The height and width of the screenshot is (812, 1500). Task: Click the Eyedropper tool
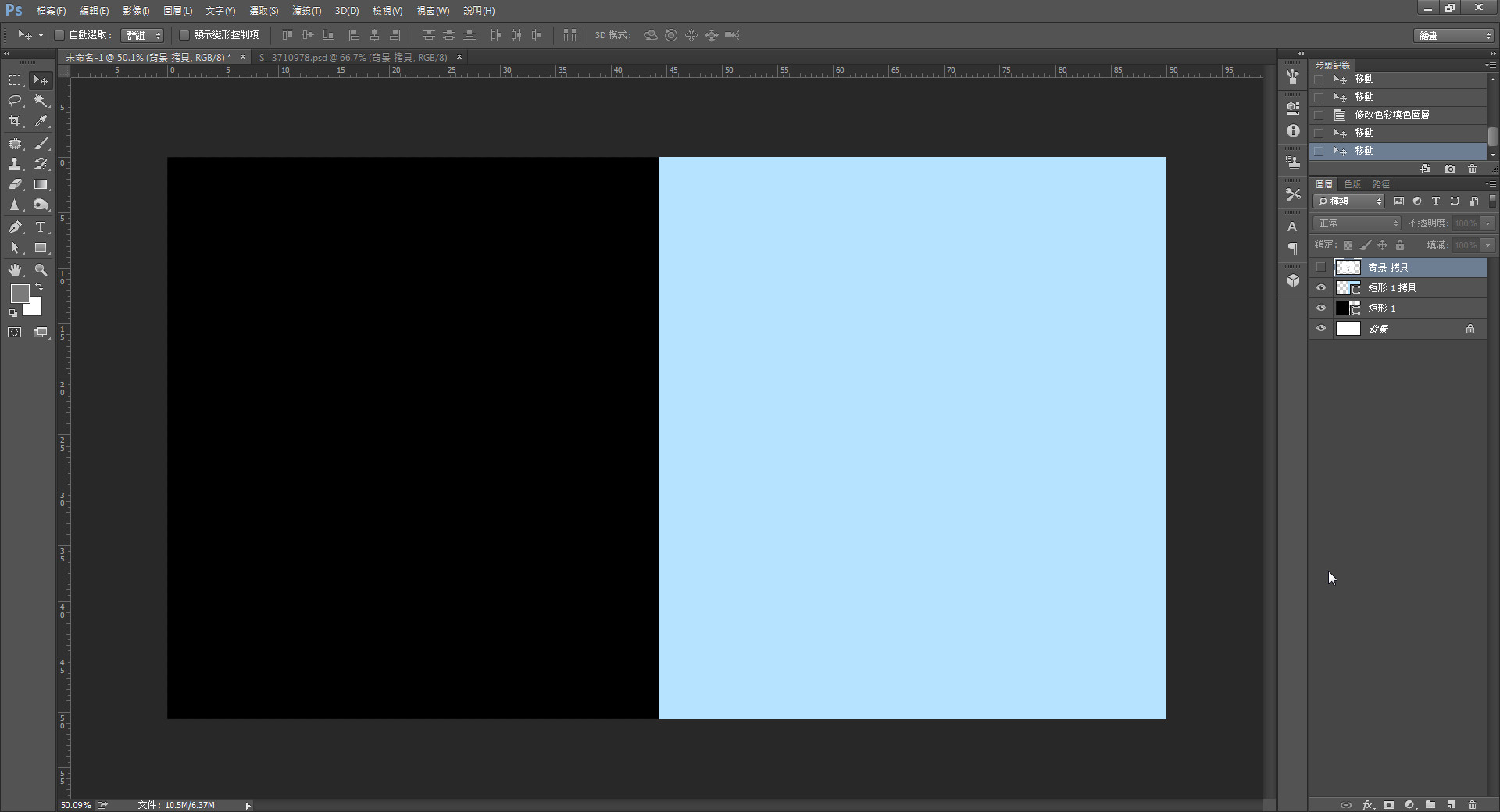coord(41,121)
